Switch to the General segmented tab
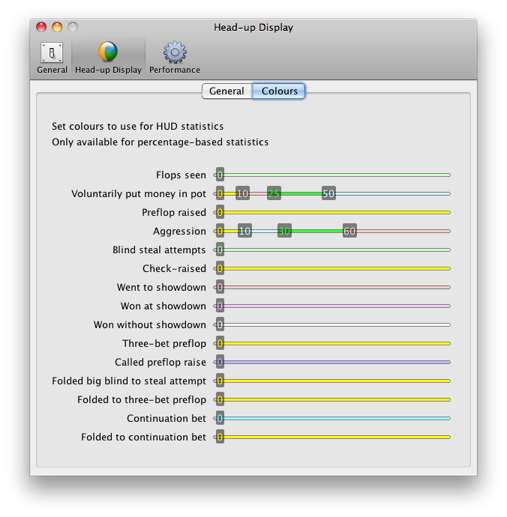Image resolution: width=507 pixels, height=517 pixels. click(227, 91)
